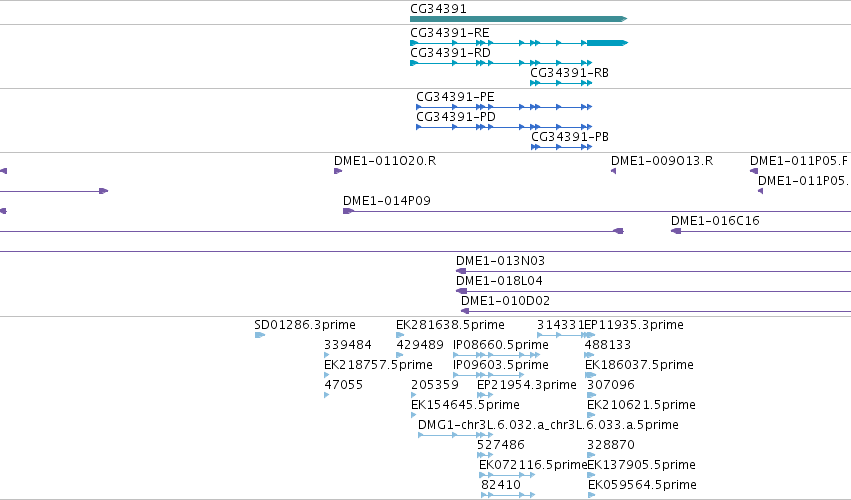Click the SD01286.3prime arrow glyph
The image size is (851, 500).
(260, 335)
